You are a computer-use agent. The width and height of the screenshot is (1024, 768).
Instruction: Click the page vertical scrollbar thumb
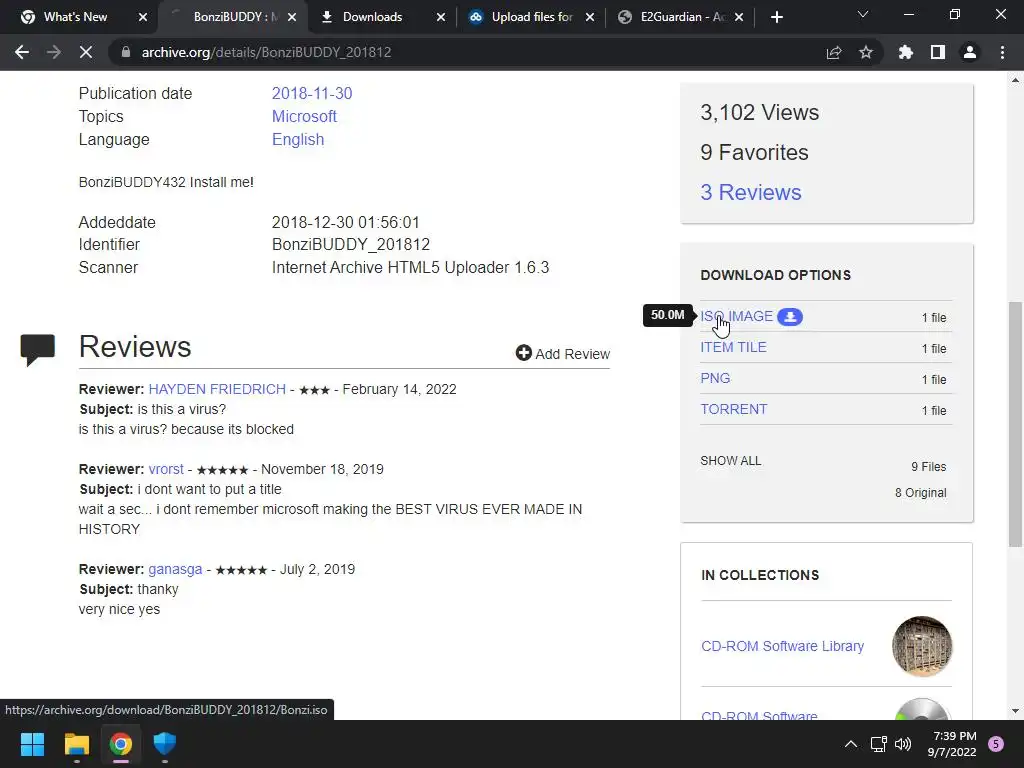point(1015,423)
